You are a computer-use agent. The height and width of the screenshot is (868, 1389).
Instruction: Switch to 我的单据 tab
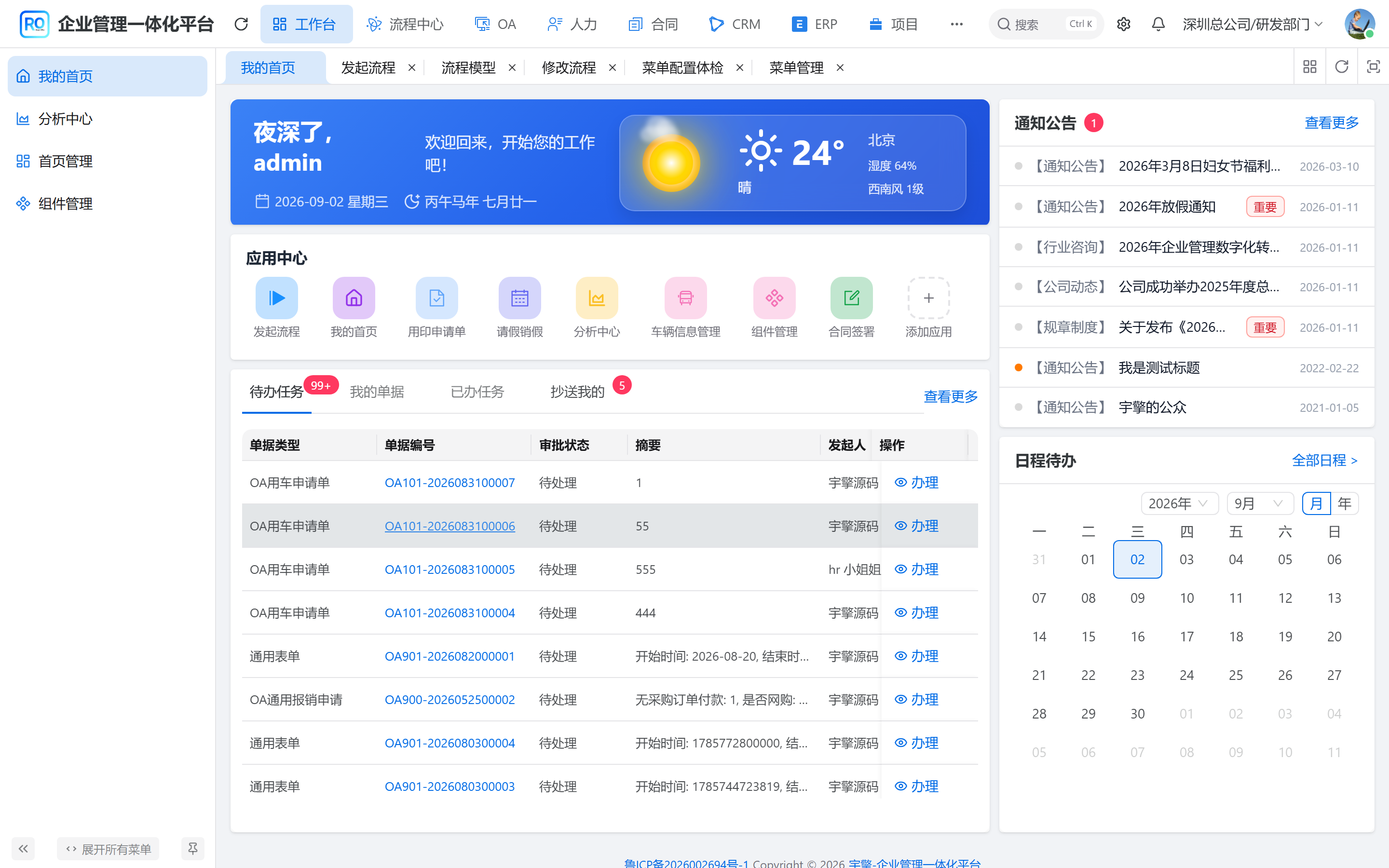tap(377, 392)
